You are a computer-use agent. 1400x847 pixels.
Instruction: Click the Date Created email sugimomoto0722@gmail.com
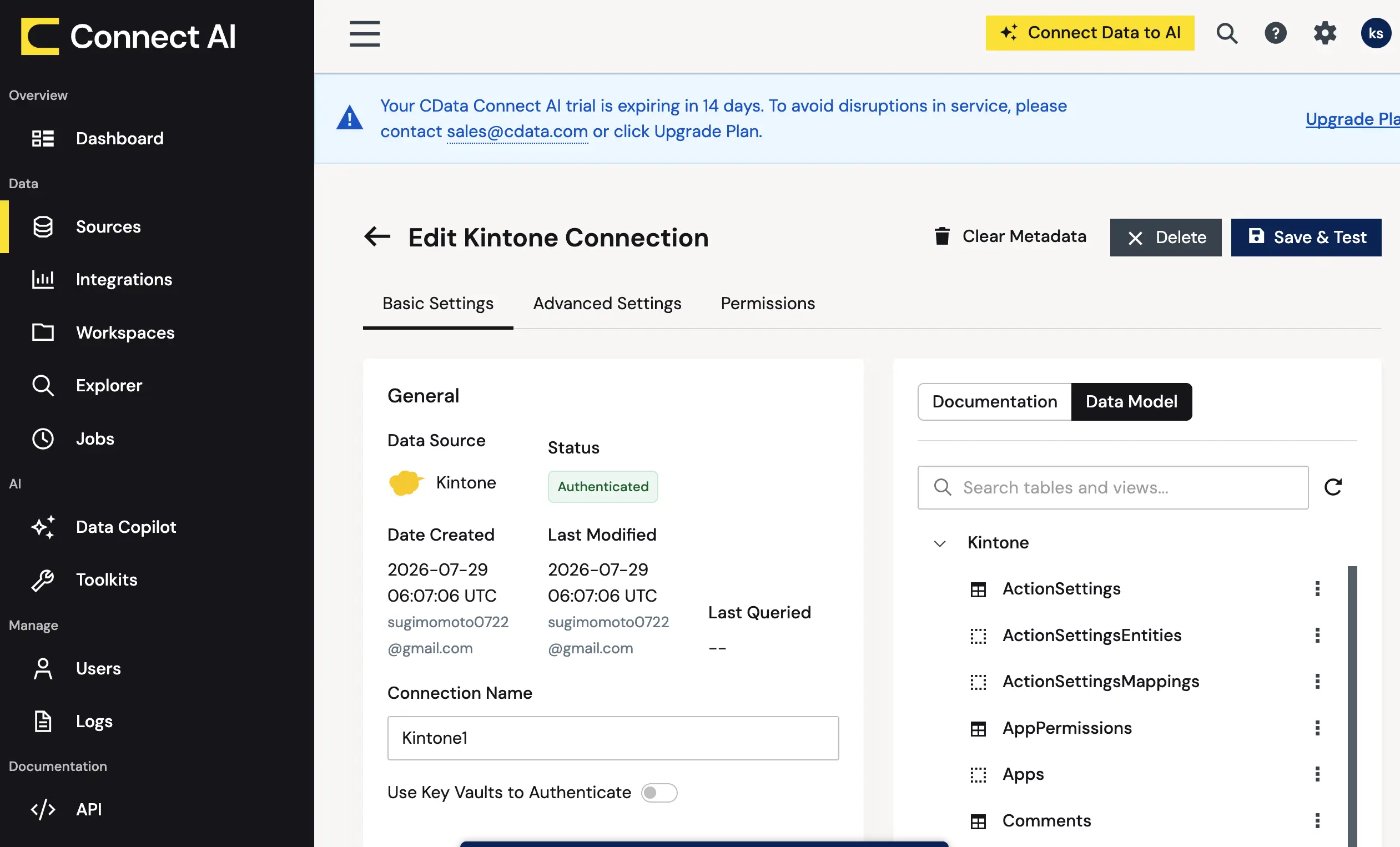tap(448, 635)
